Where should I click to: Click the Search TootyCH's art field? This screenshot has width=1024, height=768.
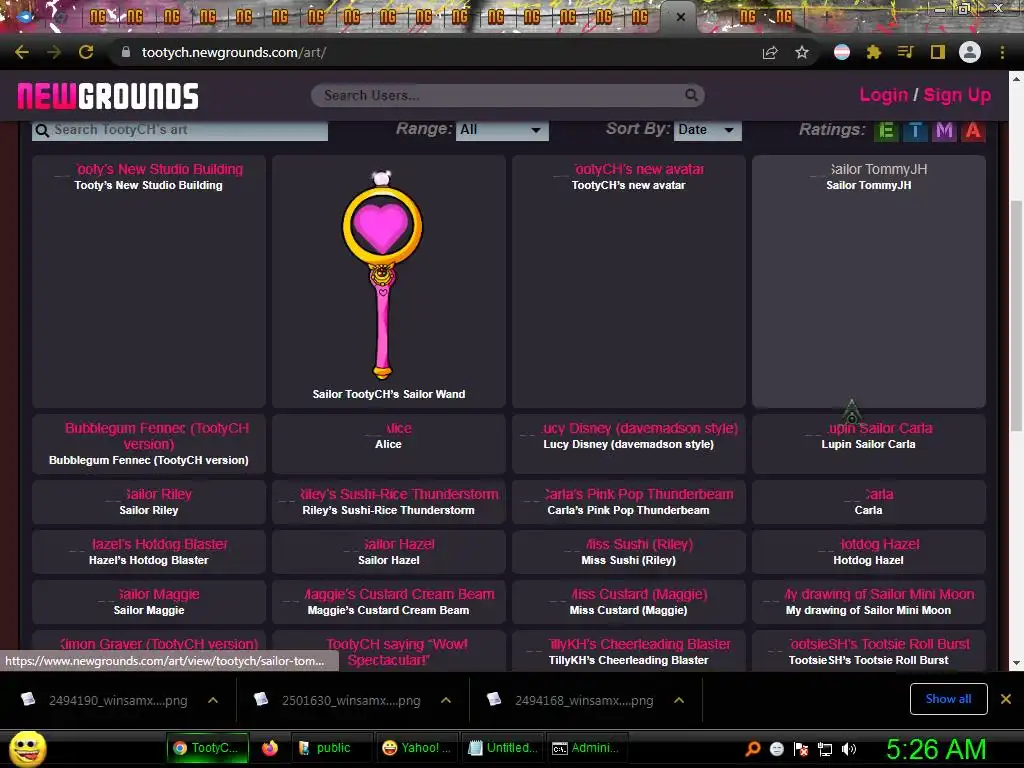(x=180, y=130)
